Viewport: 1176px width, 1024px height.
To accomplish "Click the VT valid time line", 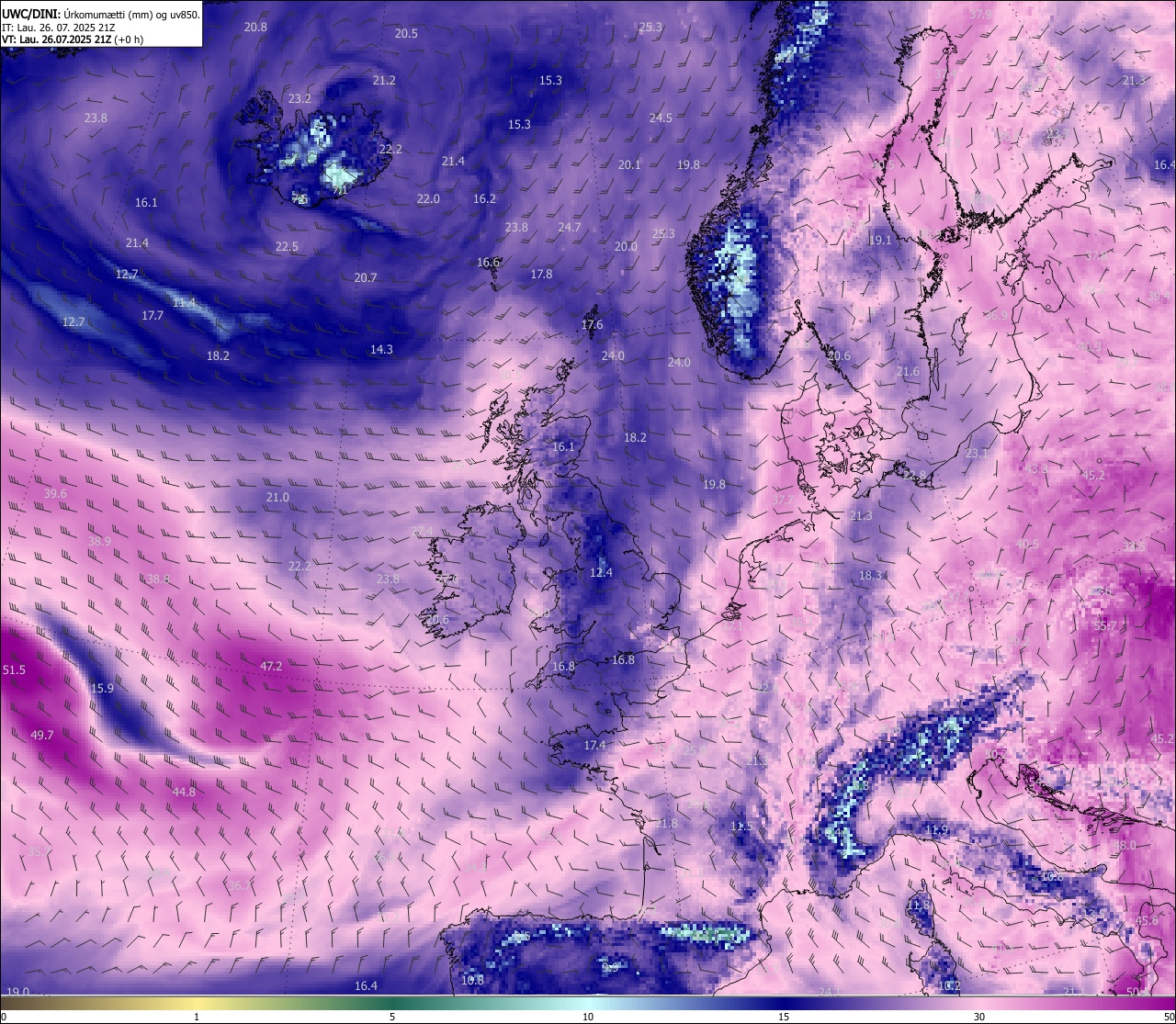I will 73,39.
